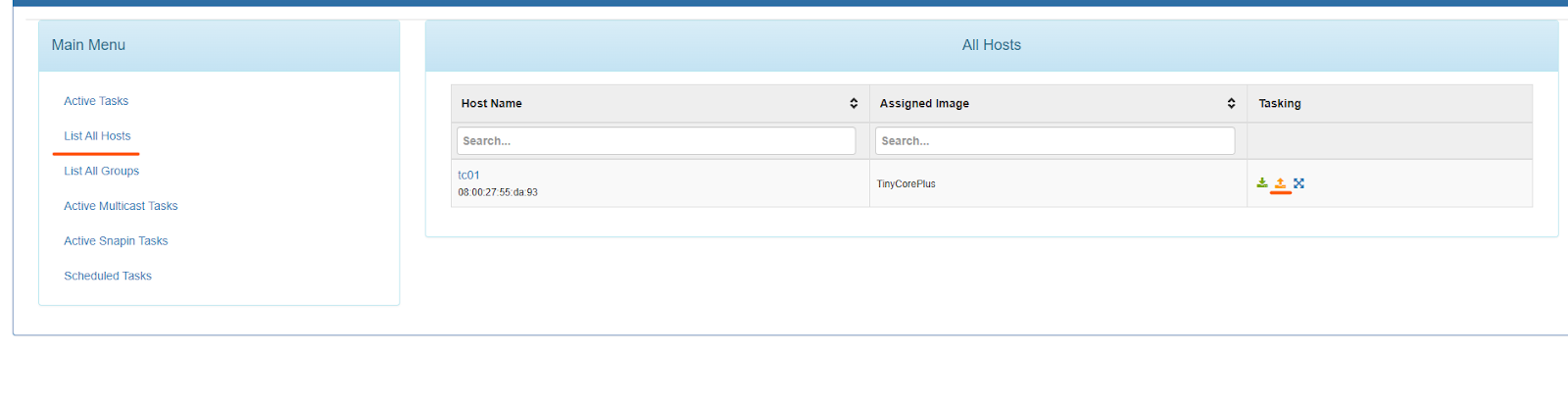Open Scheduled Tasks menu item
Screen dimensions: 1568x409
click(x=108, y=276)
